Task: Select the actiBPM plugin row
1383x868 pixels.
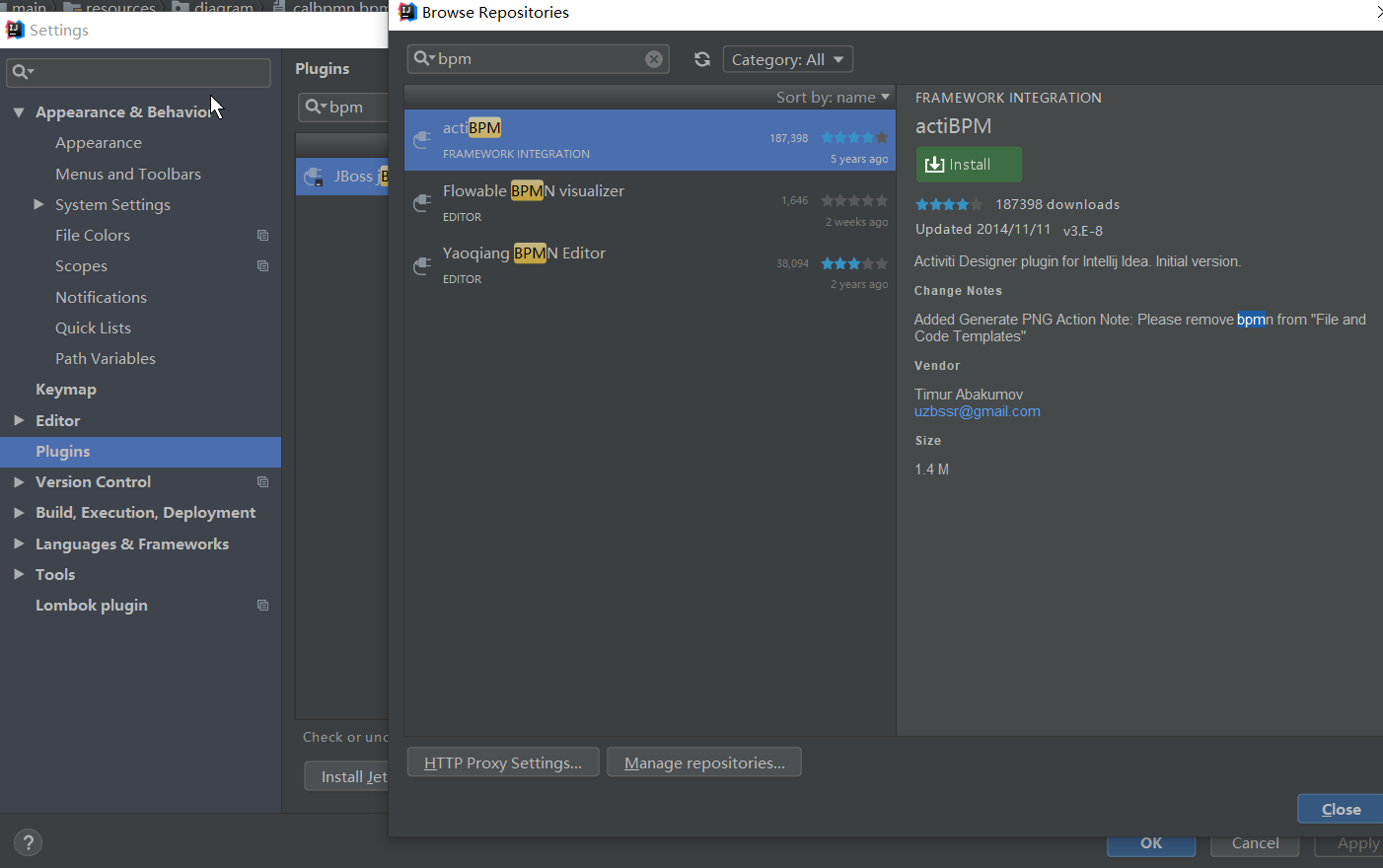Action: pyautogui.click(x=650, y=140)
